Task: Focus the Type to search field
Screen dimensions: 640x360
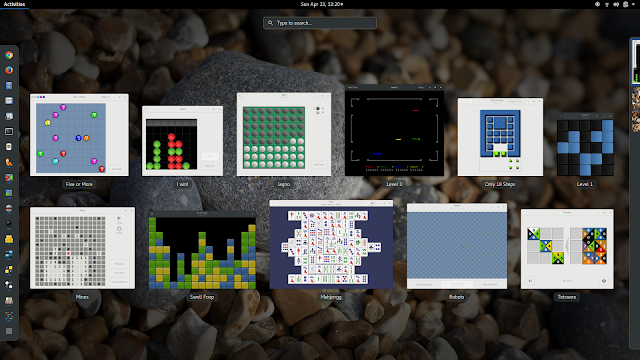Action: click(320, 23)
